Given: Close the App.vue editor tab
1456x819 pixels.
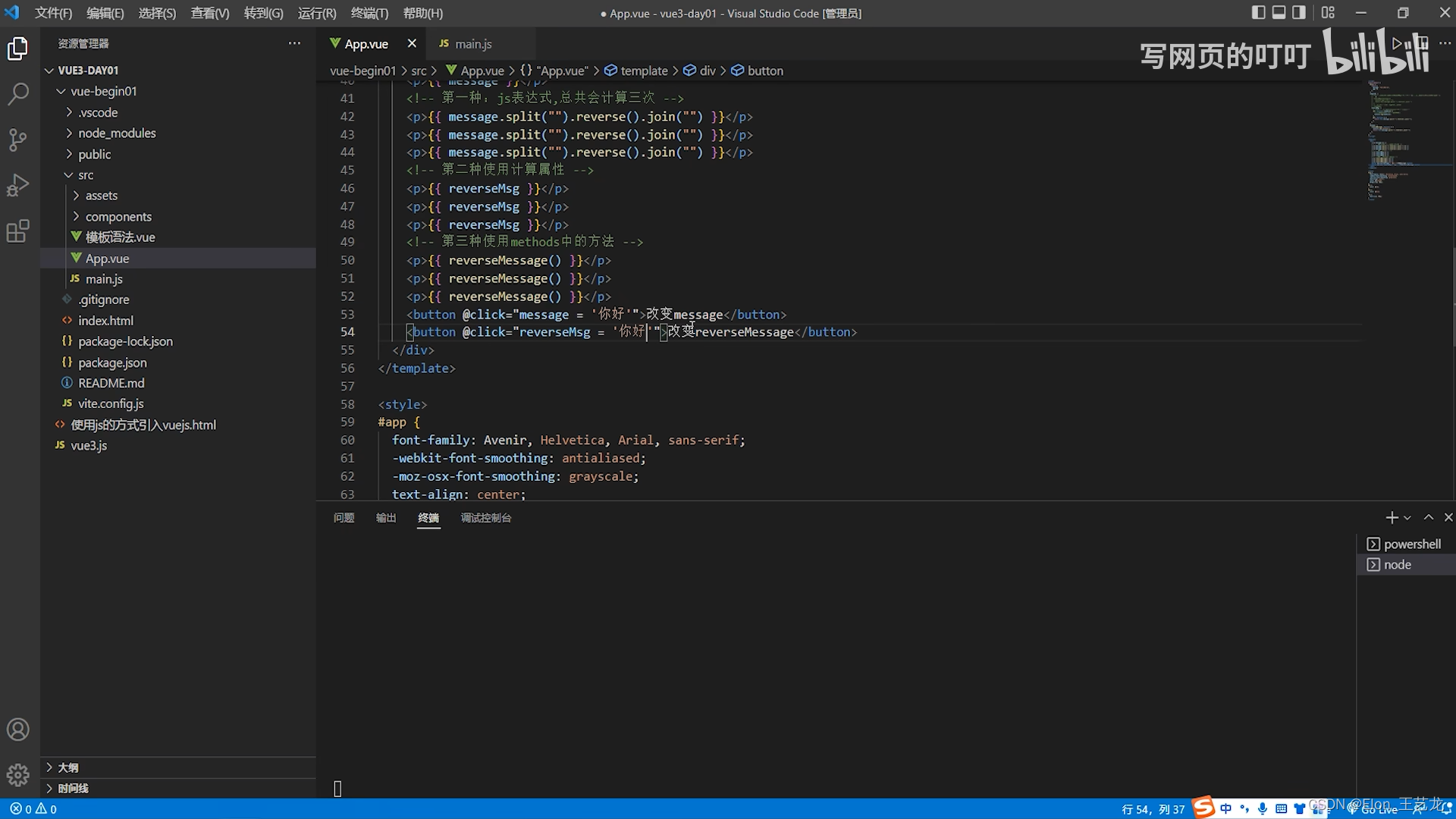Looking at the screenshot, I should pos(412,43).
